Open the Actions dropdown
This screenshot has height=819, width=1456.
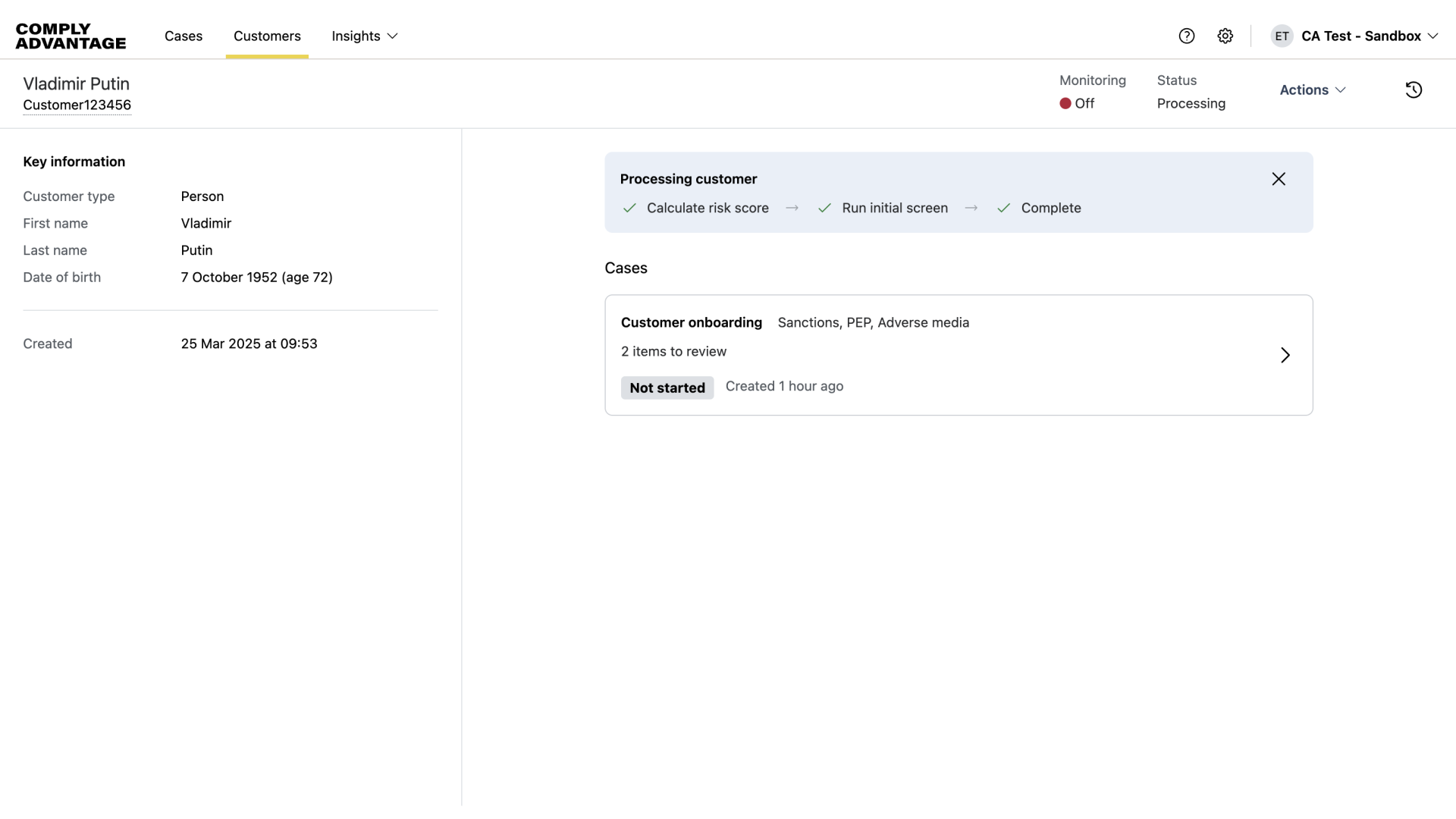[1312, 89]
